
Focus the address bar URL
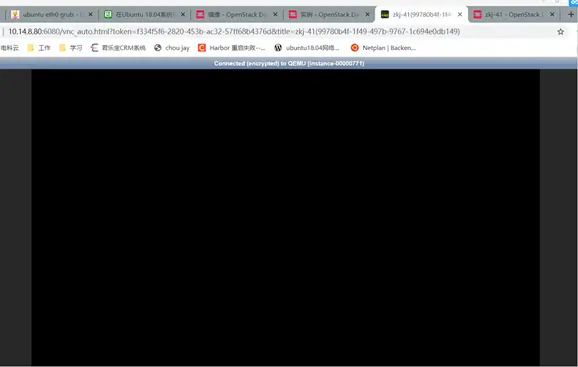(x=234, y=32)
